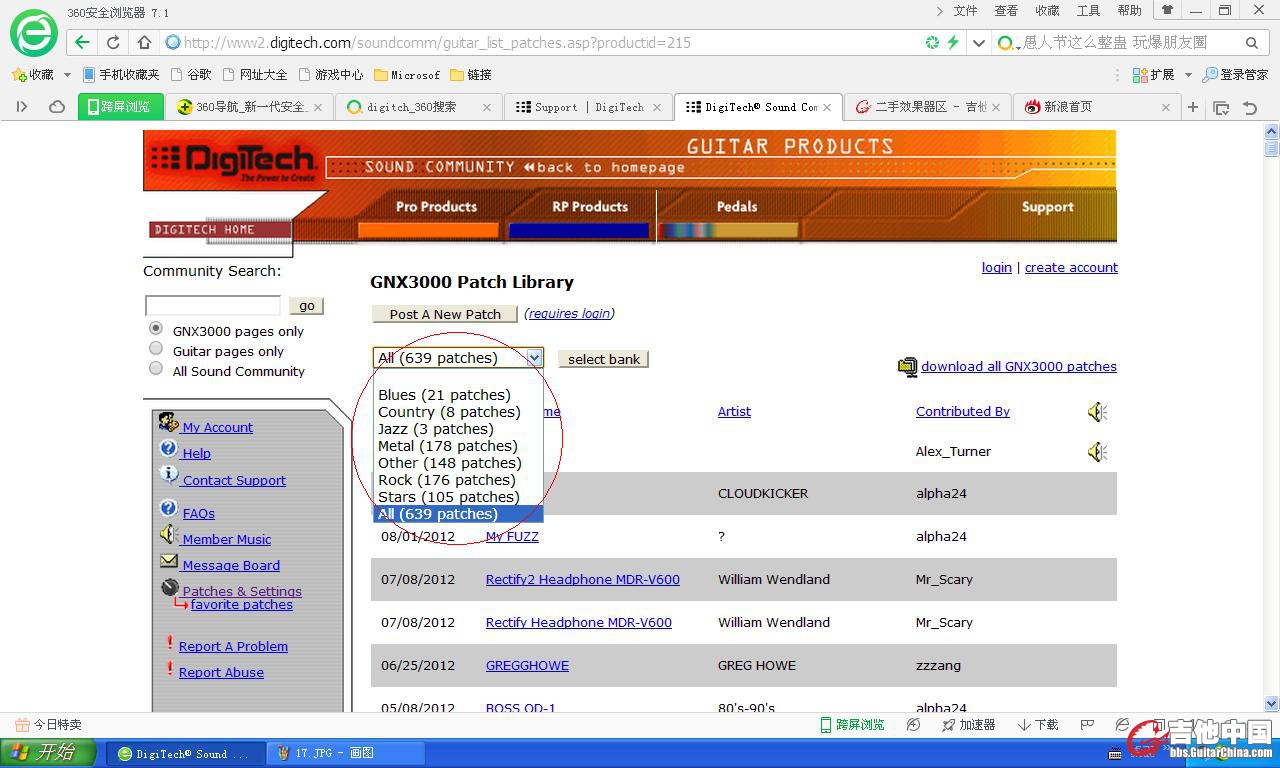Image resolution: width=1280 pixels, height=768 pixels.
Task: Open the create account link
Action: (x=1071, y=268)
